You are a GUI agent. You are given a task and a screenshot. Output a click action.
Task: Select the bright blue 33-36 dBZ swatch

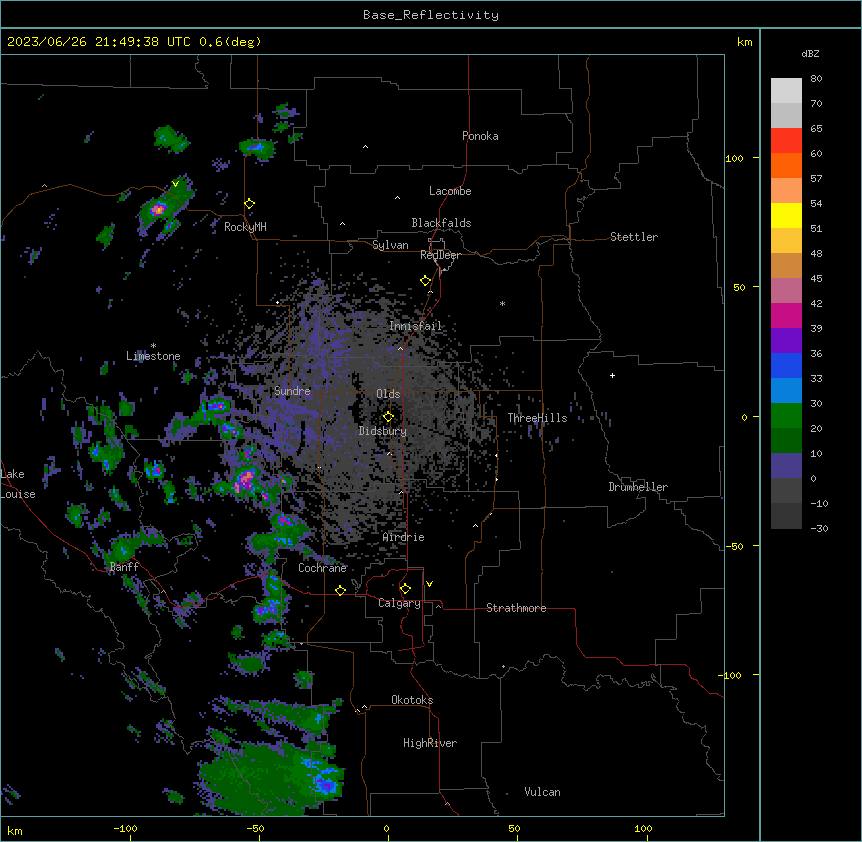click(x=786, y=365)
